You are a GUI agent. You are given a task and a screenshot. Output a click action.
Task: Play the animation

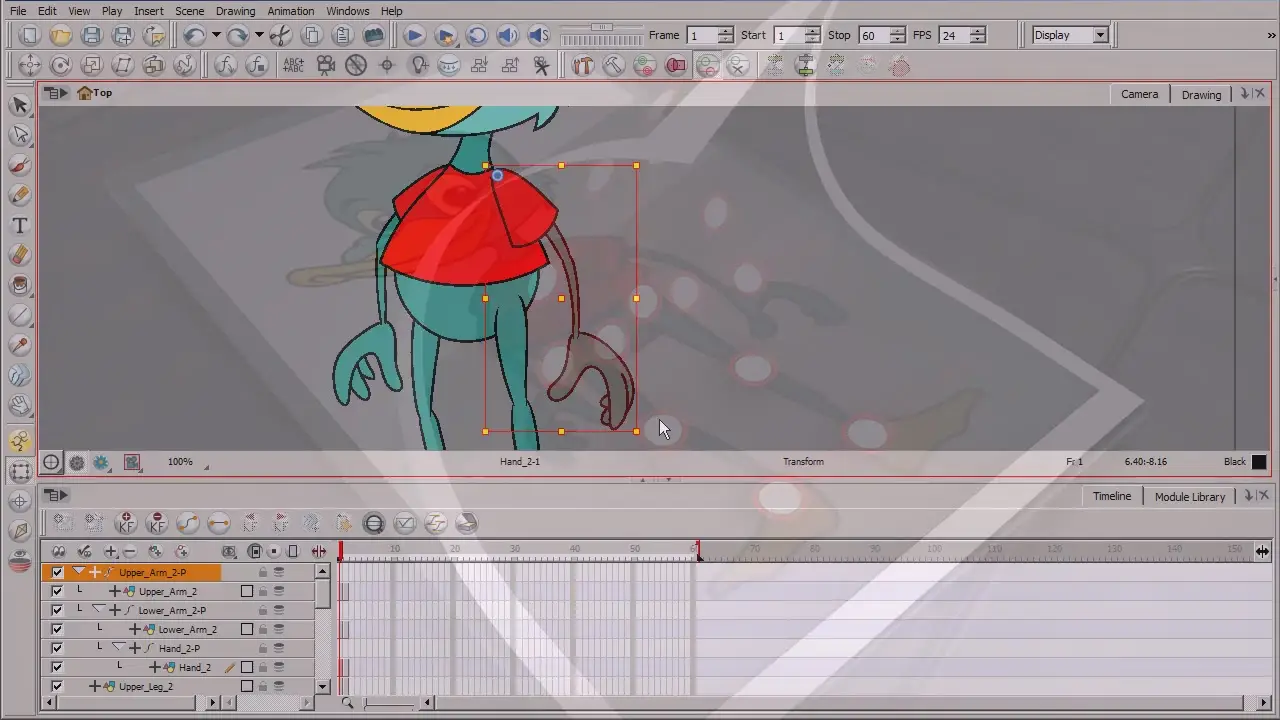click(414, 35)
